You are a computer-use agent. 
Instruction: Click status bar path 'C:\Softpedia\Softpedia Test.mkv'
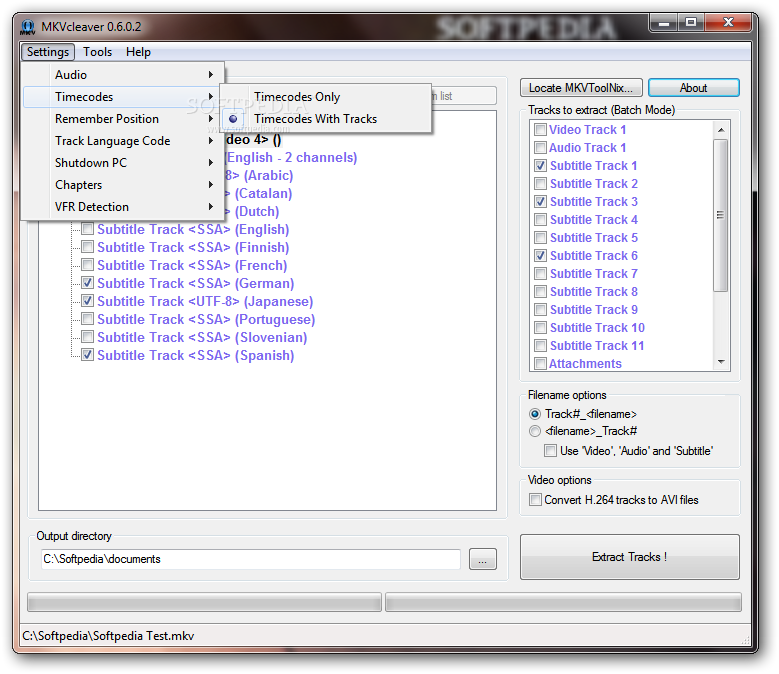click(108, 636)
